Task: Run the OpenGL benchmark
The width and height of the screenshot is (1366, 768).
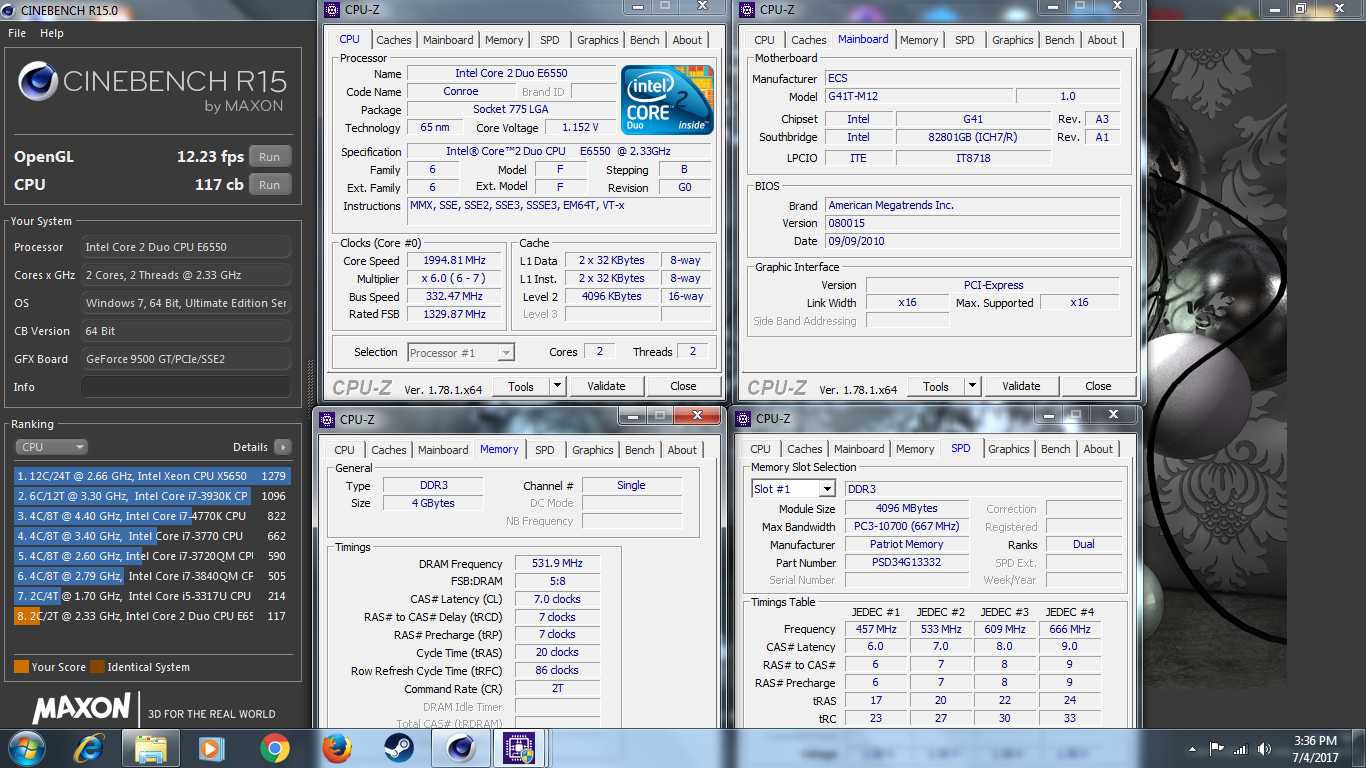Action: click(270, 157)
